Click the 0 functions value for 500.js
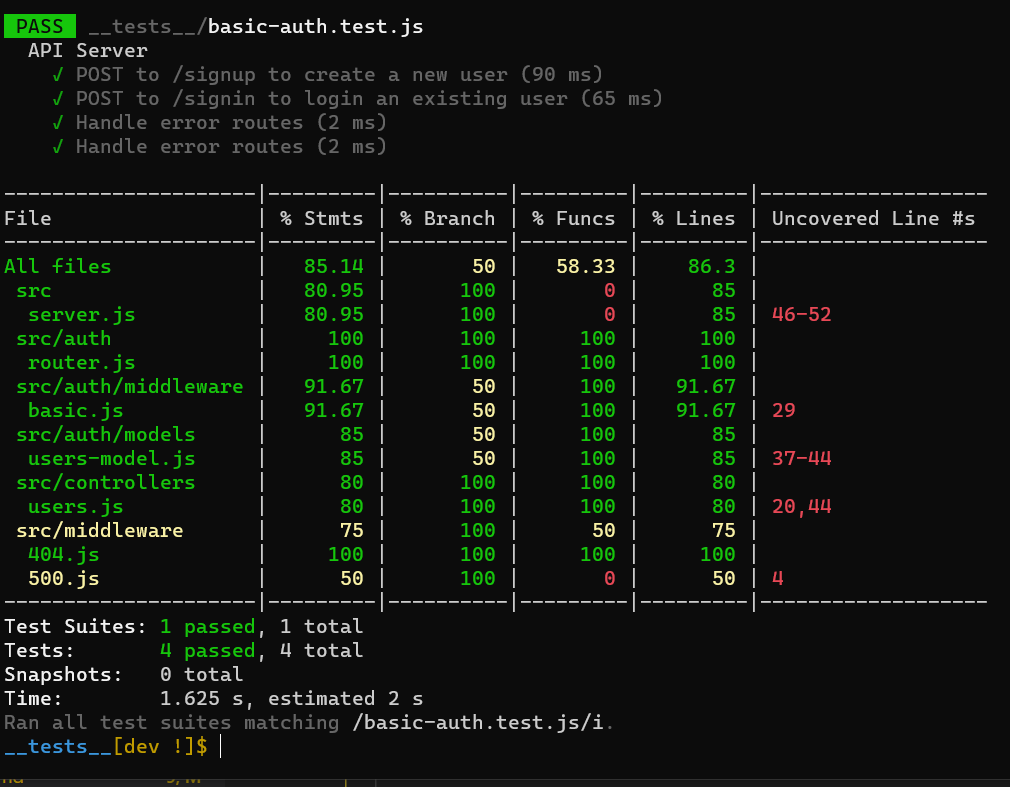This screenshot has width=1010, height=787. (609, 578)
